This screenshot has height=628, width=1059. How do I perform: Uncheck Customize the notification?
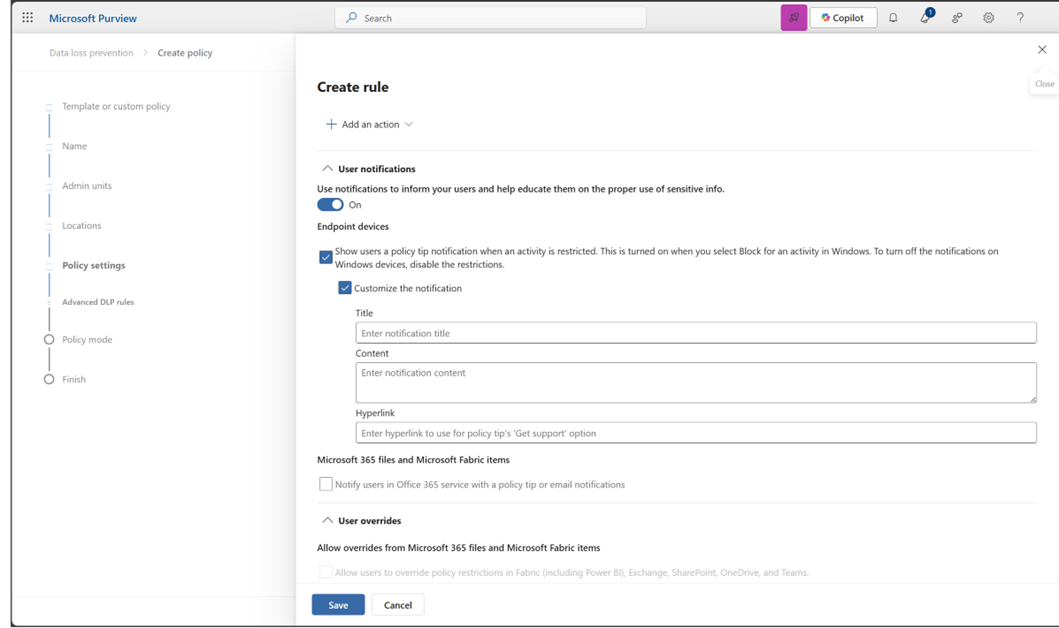345,288
